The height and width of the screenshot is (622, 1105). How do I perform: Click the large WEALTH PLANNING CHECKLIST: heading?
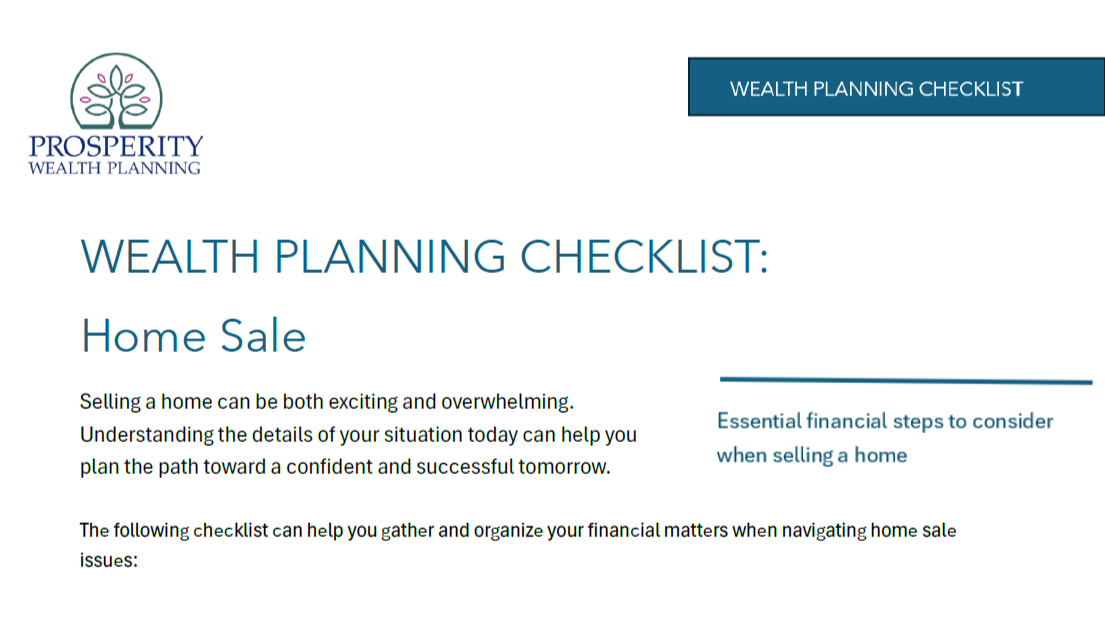(424, 257)
